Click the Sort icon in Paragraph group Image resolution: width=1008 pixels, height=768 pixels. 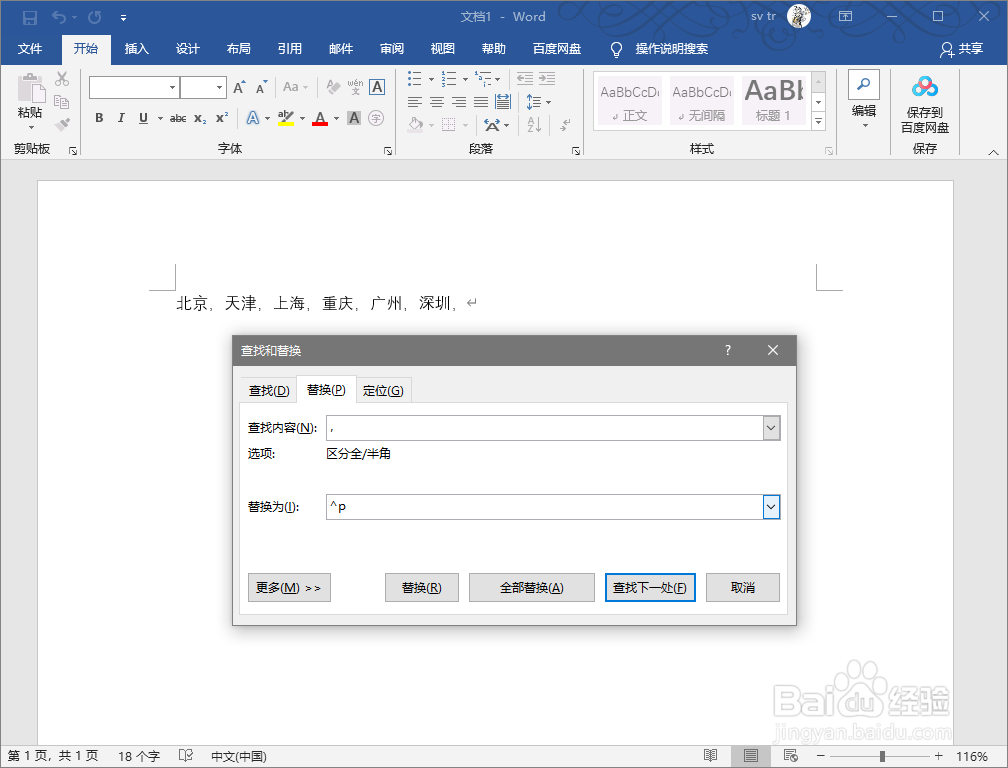click(x=533, y=124)
